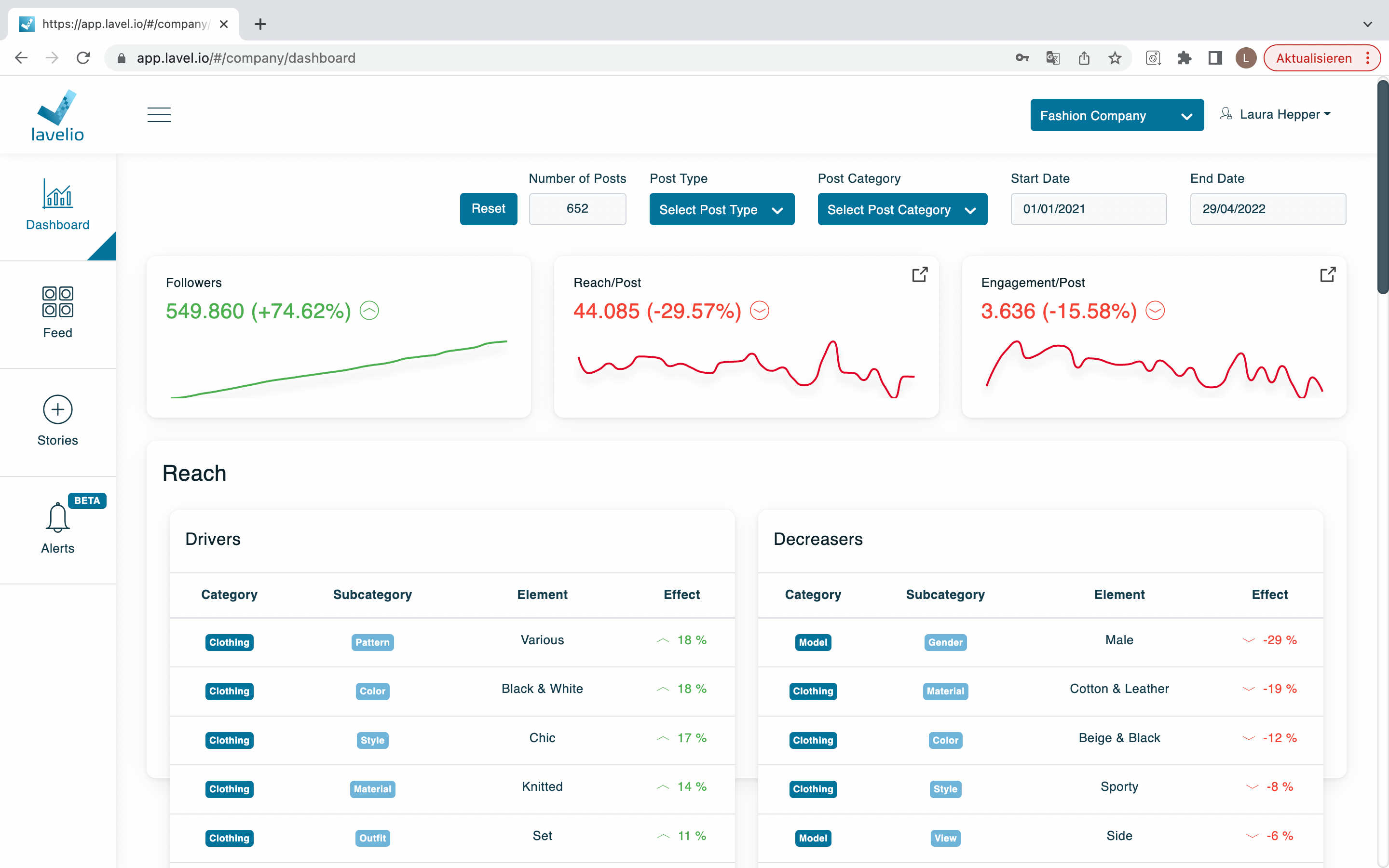Bookmark page with star icon

point(1115,58)
